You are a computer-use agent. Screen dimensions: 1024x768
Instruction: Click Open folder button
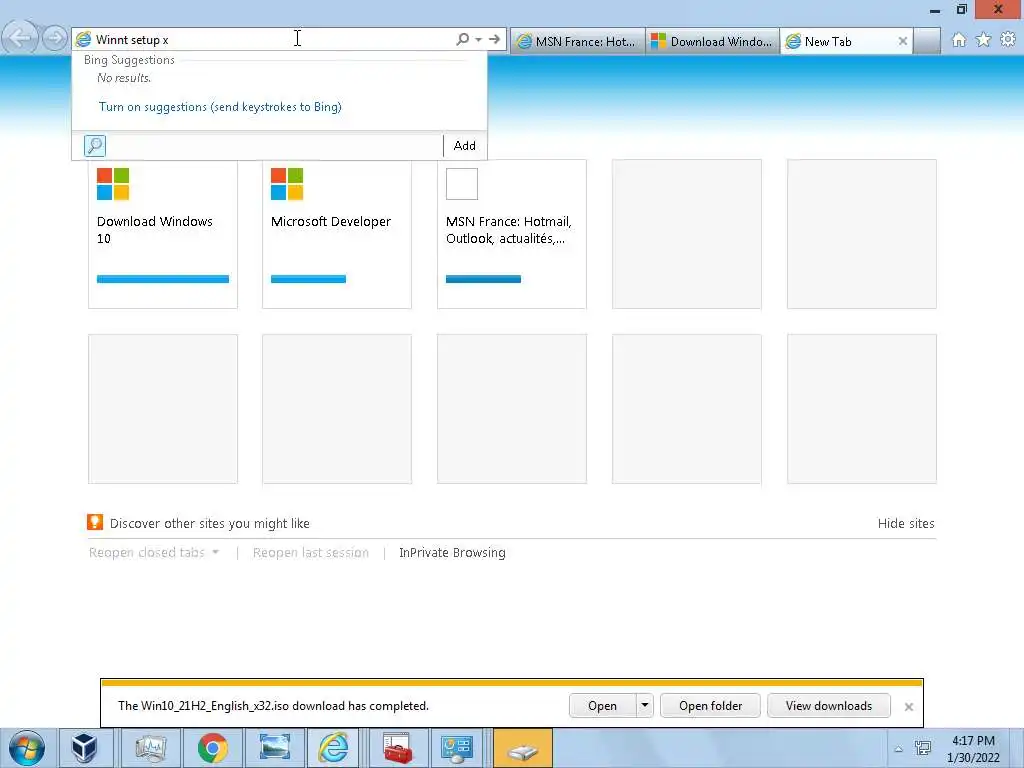(711, 706)
